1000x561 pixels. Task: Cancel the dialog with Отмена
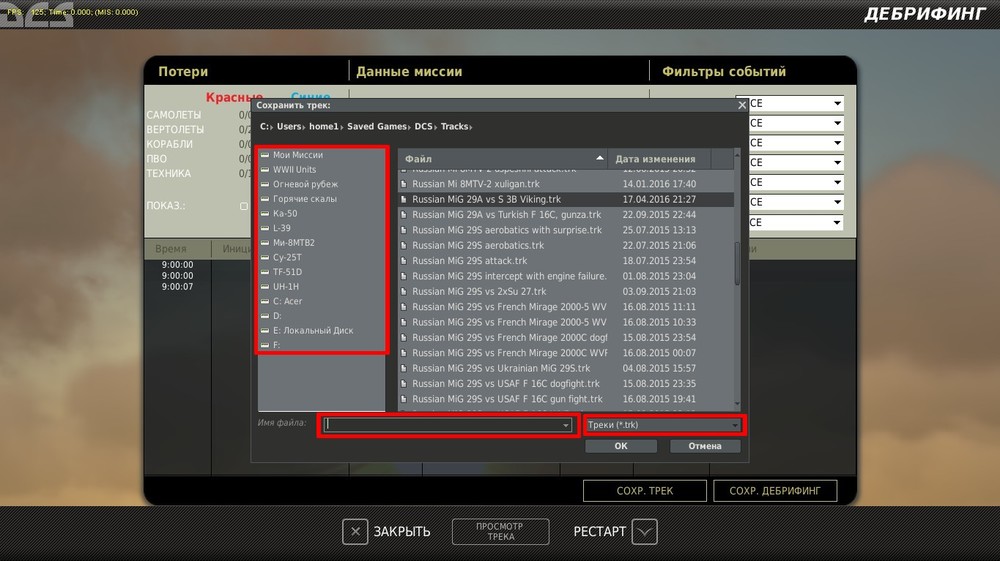pyautogui.click(x=705, y=446)
